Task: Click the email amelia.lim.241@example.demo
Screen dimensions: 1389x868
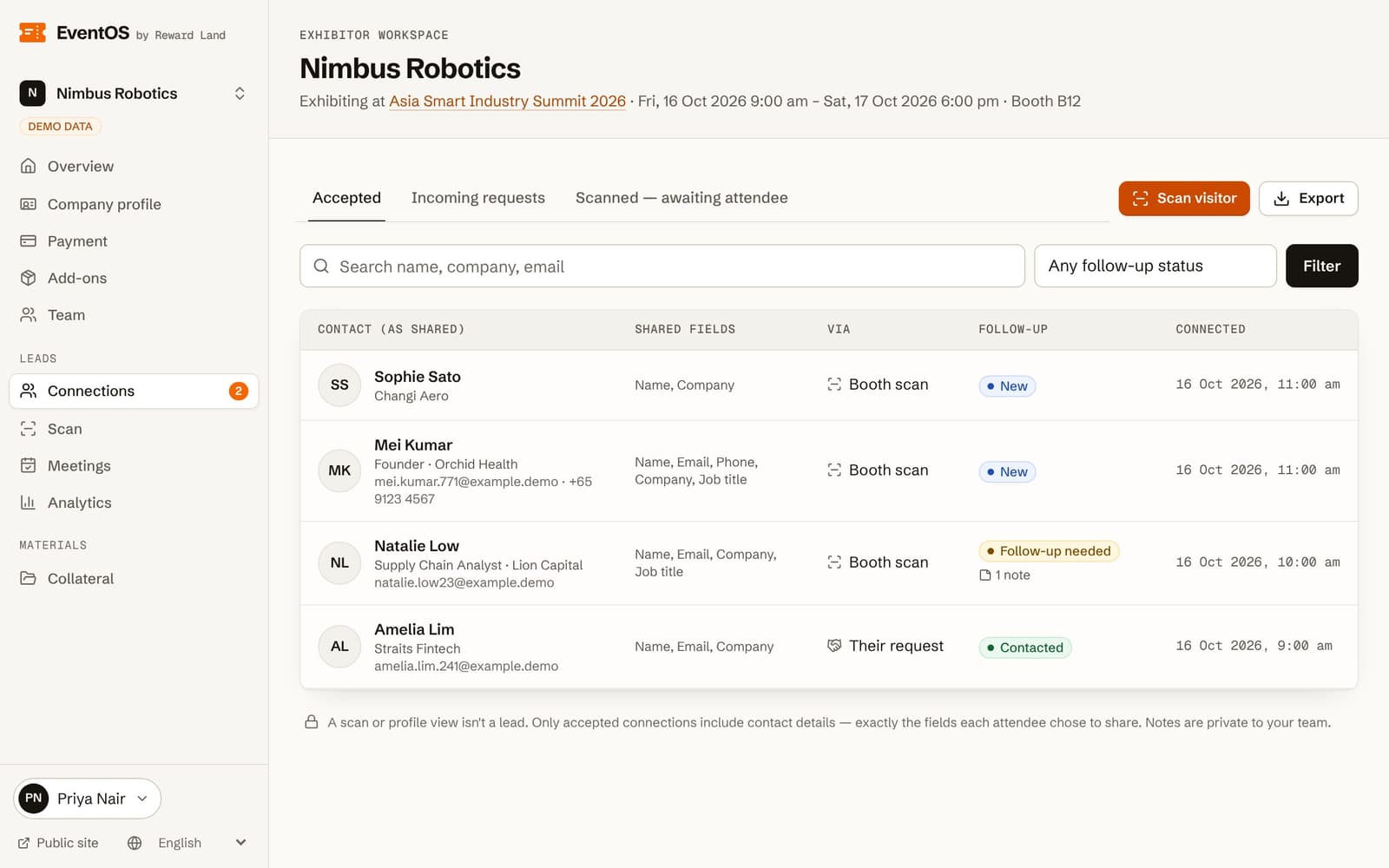Action: (x=466, y=667)
